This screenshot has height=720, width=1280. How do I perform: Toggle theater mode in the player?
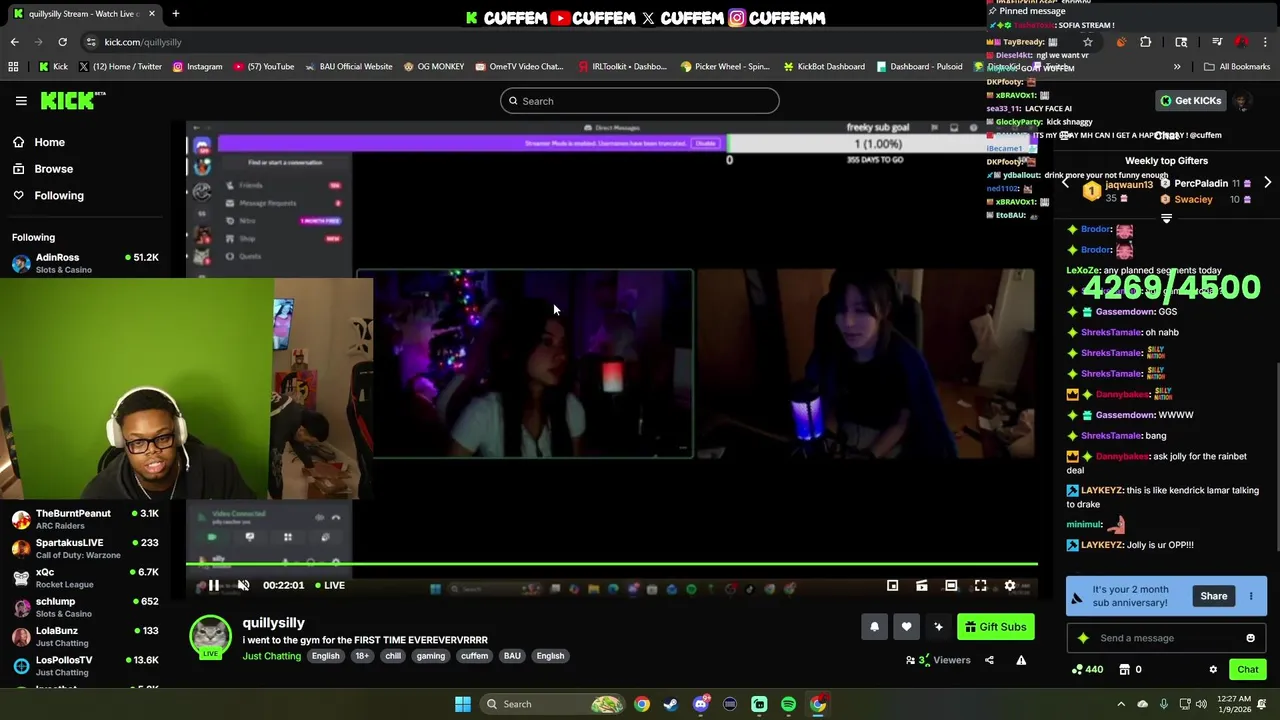click(x=951, y=586)
